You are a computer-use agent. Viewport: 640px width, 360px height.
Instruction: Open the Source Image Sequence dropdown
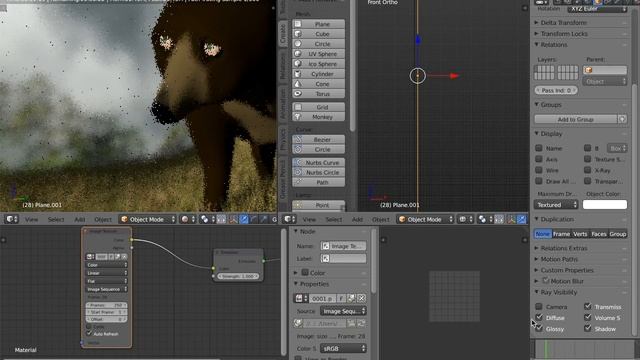click(343, 311)
